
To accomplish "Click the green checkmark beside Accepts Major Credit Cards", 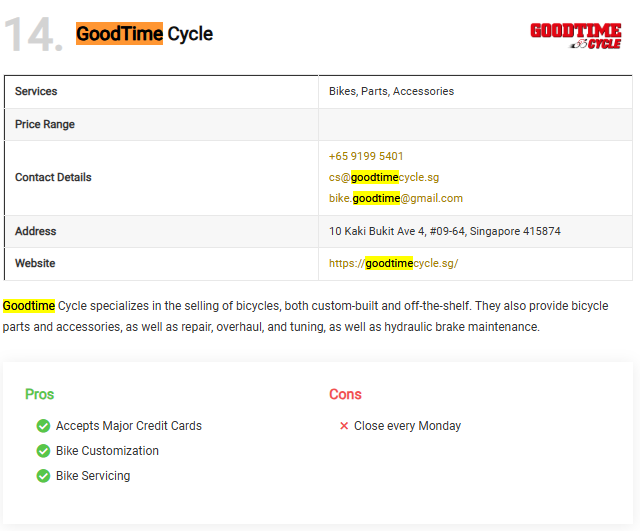I will pos(43,426).
